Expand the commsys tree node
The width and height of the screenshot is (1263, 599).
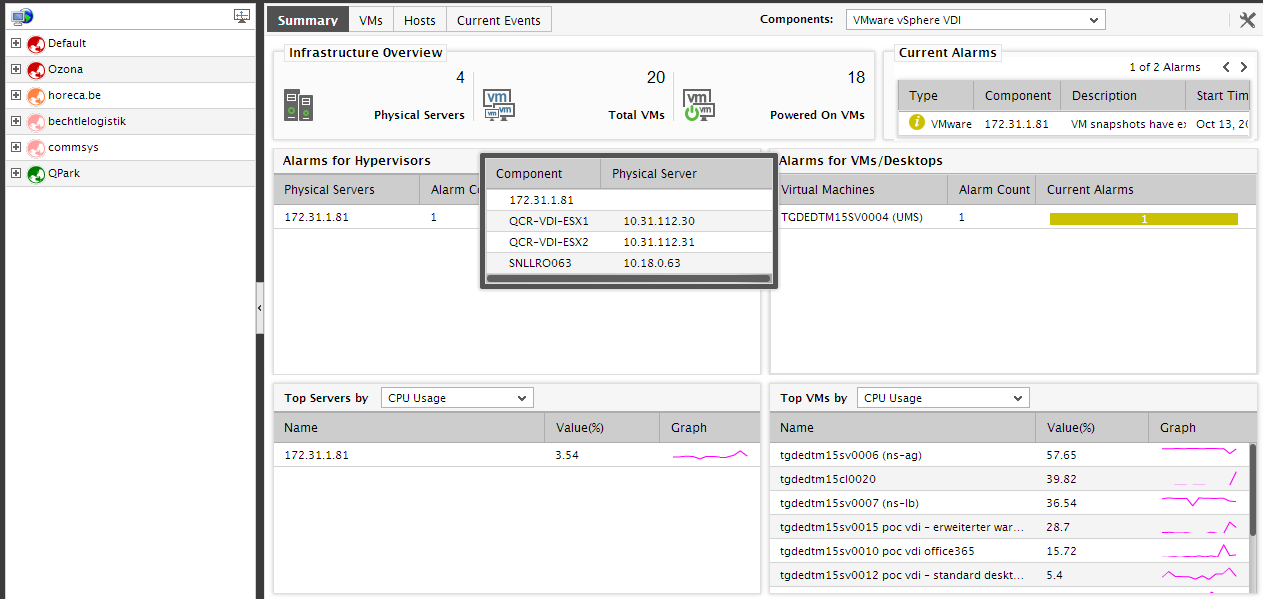(x=16, y=148)
